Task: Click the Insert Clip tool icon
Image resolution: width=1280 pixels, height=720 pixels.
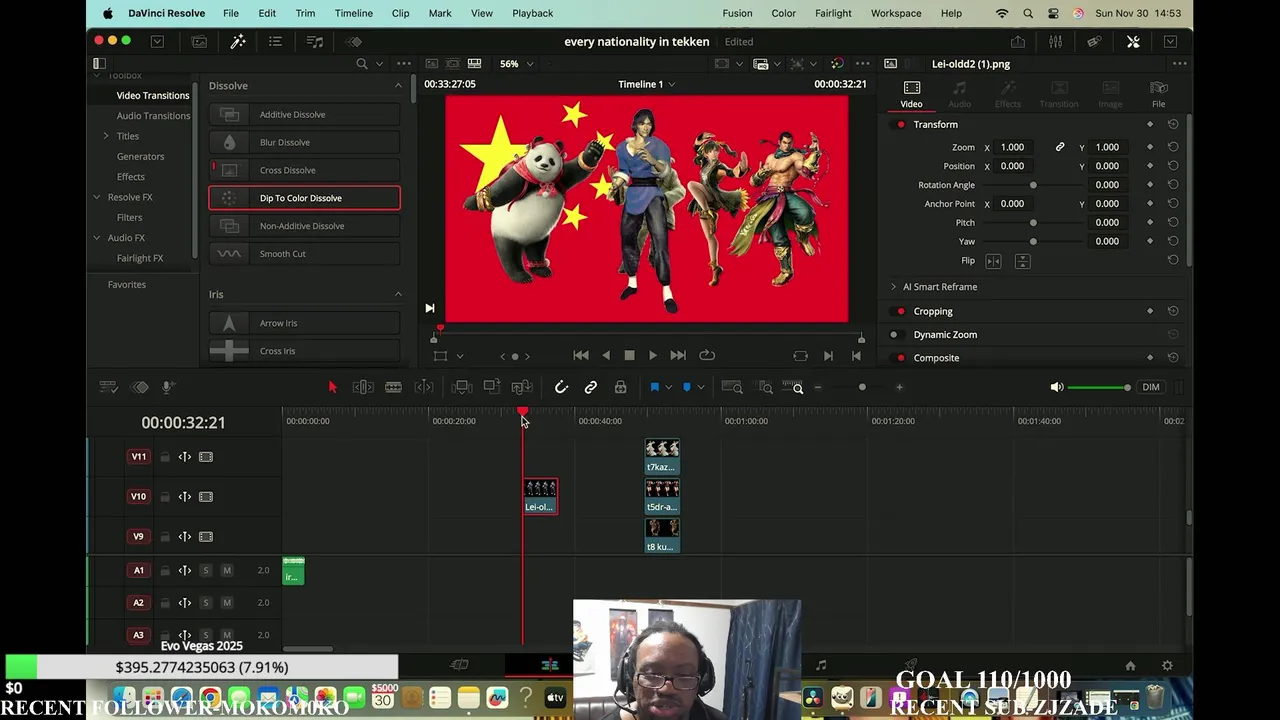Action: [461, 387]
